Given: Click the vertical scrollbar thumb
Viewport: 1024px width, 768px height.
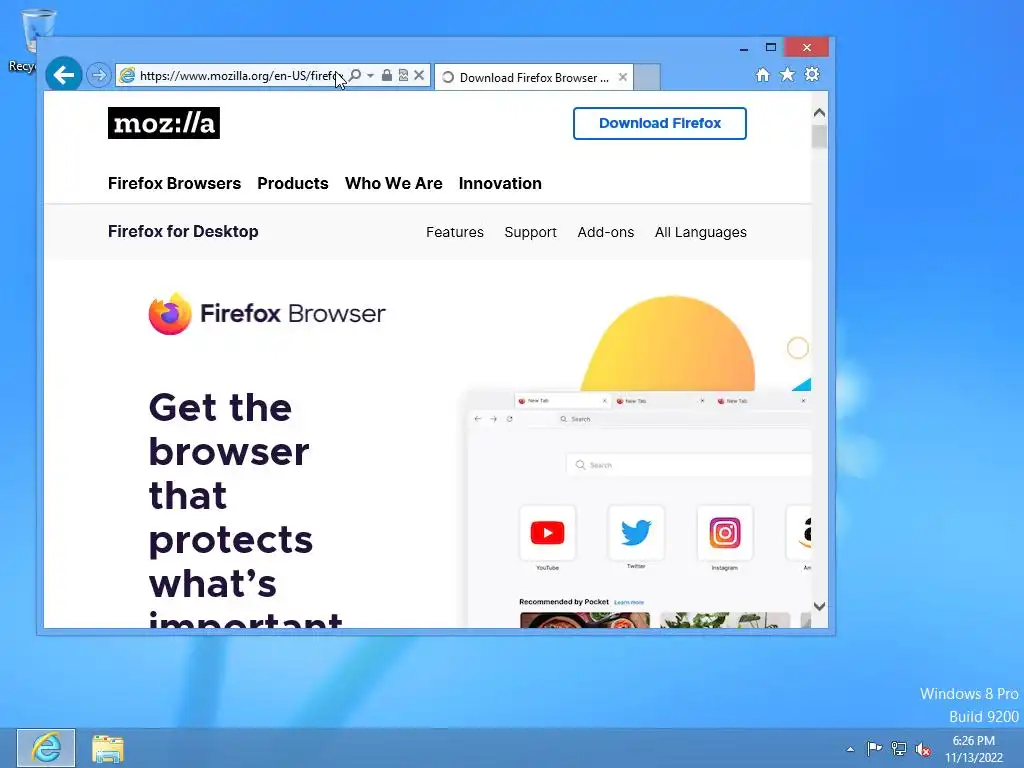Looking at the screenshot, I should point(820,136).
